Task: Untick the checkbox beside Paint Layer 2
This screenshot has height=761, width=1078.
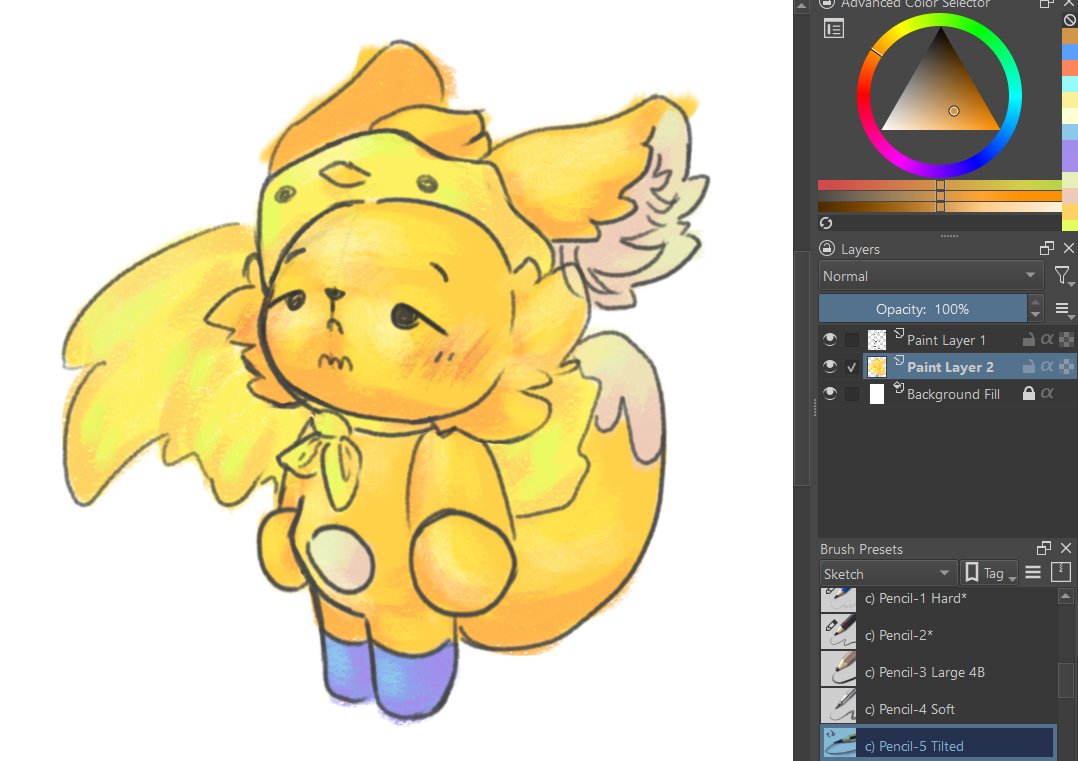Action: click(x=852, y=367)
